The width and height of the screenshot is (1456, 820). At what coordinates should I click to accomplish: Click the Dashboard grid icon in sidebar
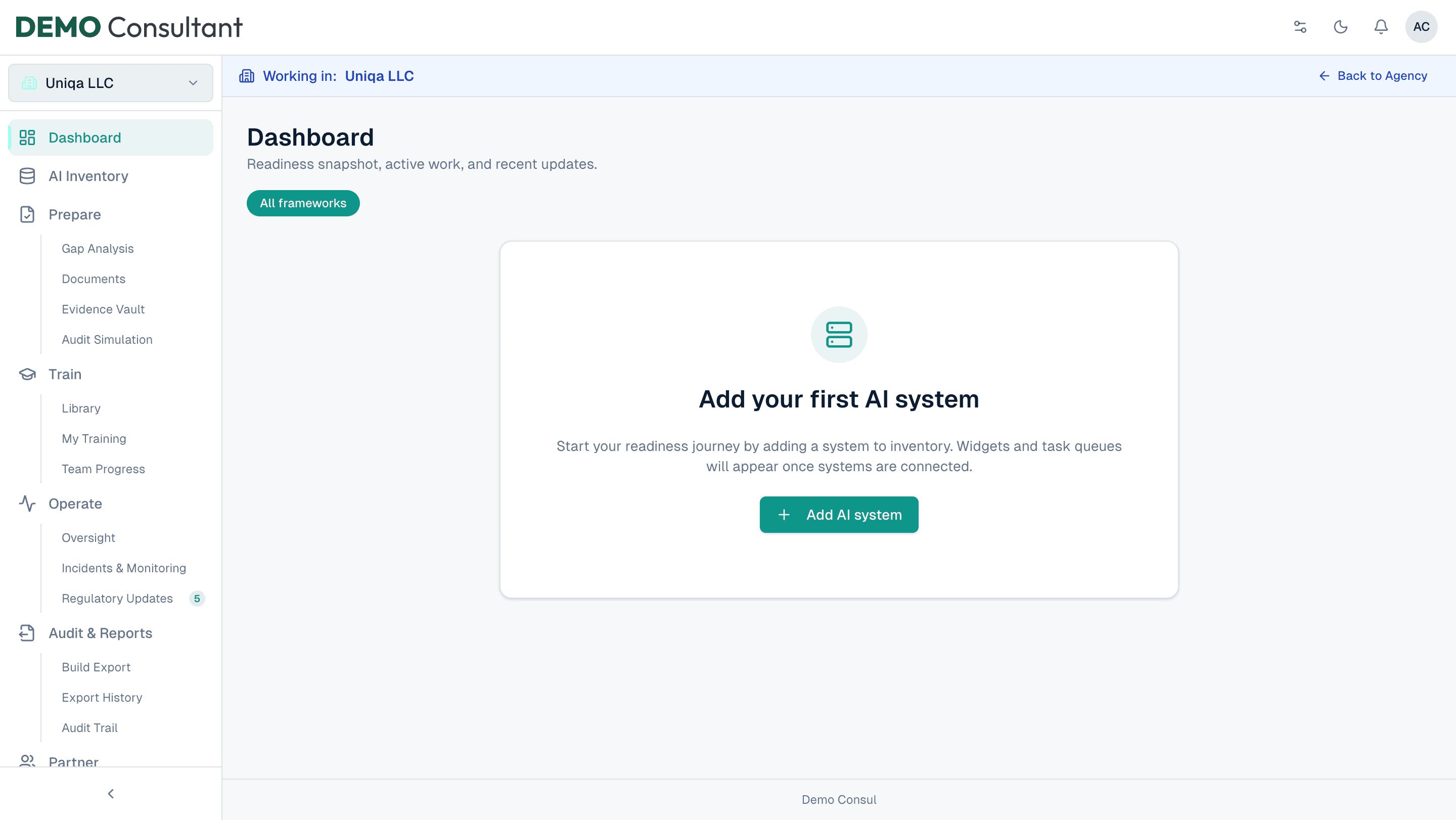click(x=27, y=138)
